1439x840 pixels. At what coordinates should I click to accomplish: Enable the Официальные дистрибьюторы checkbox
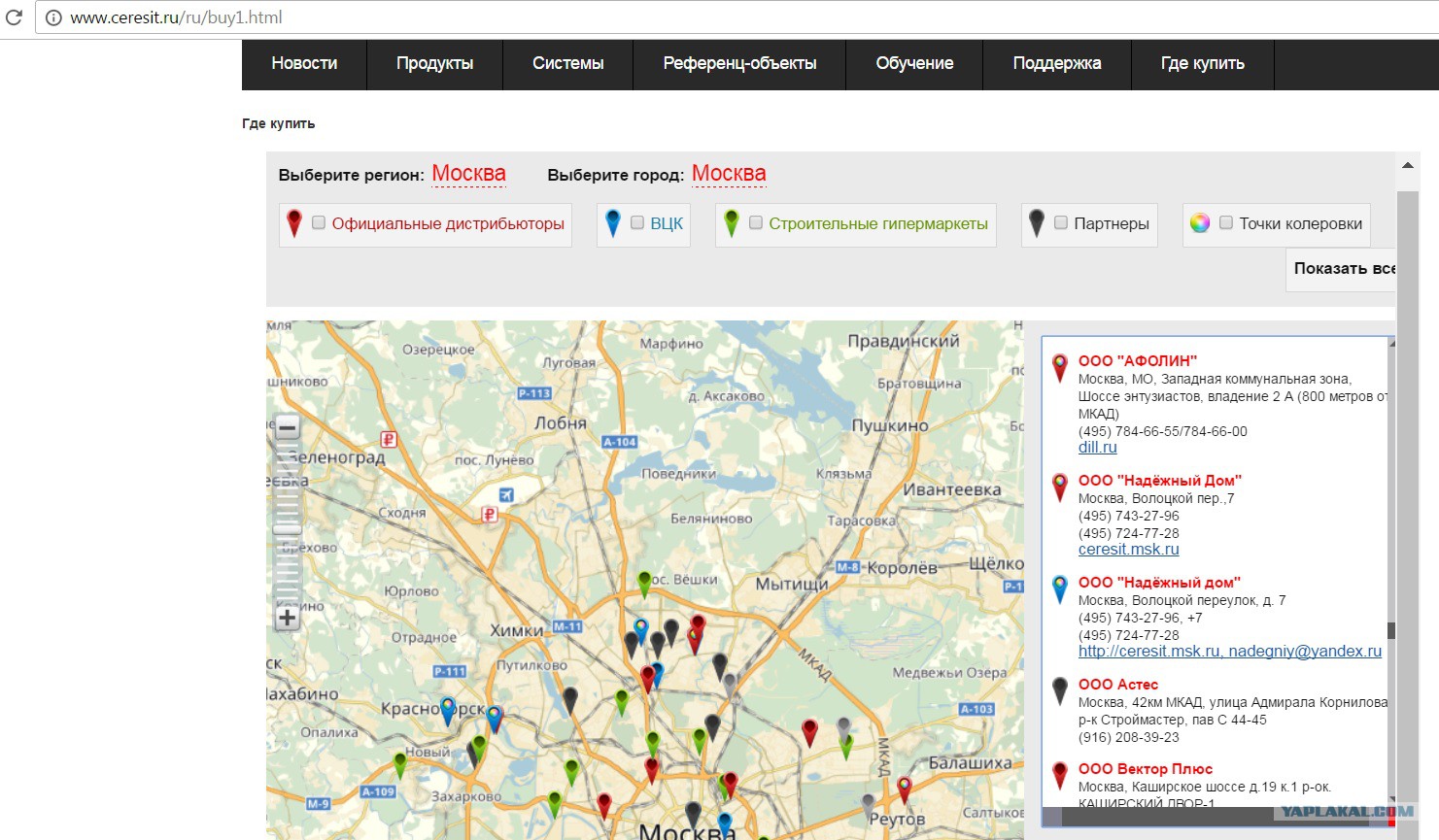pos(319,223)
